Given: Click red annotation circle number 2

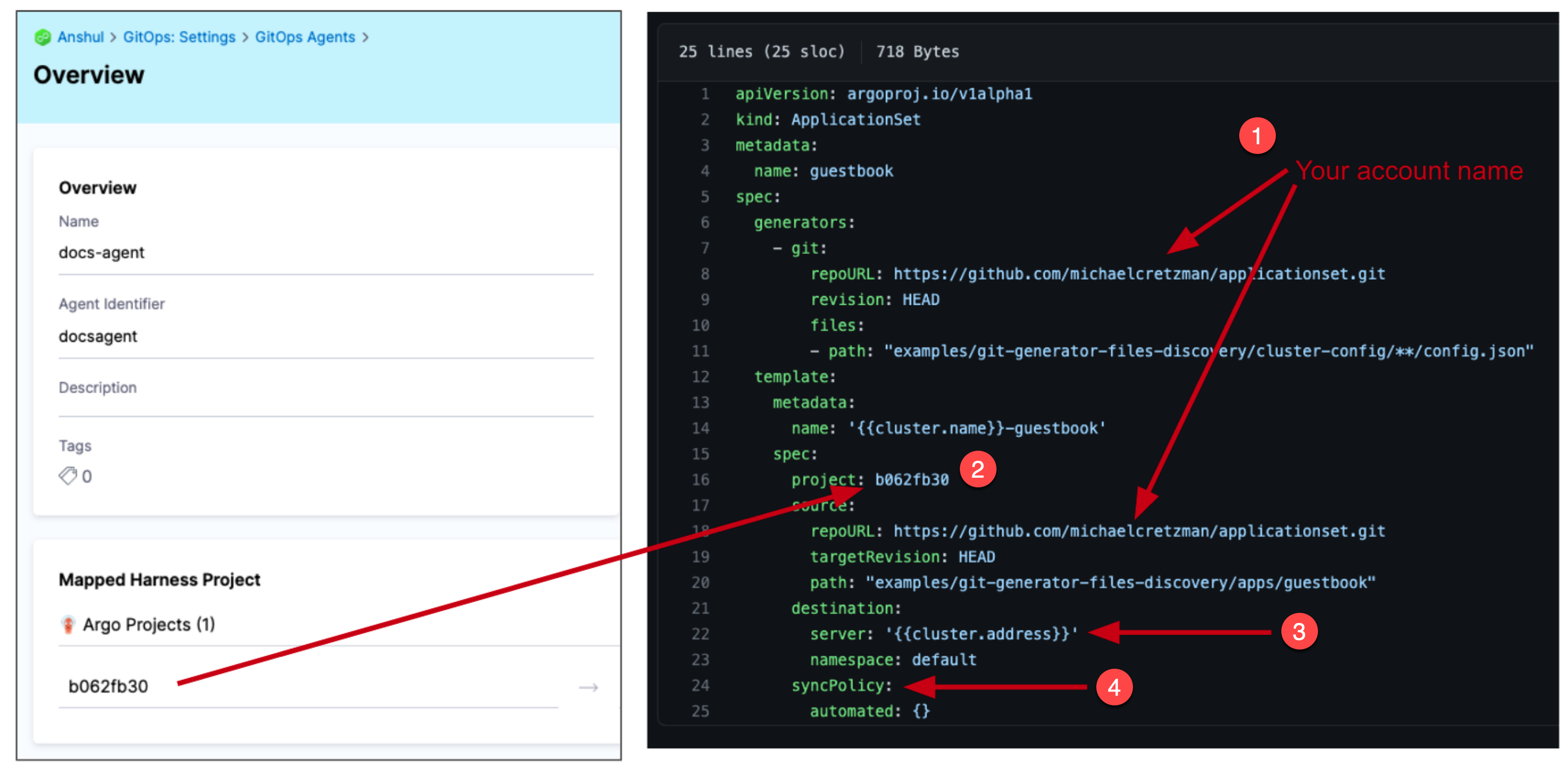Looking at the screenshot, I should tap(978, 469).
